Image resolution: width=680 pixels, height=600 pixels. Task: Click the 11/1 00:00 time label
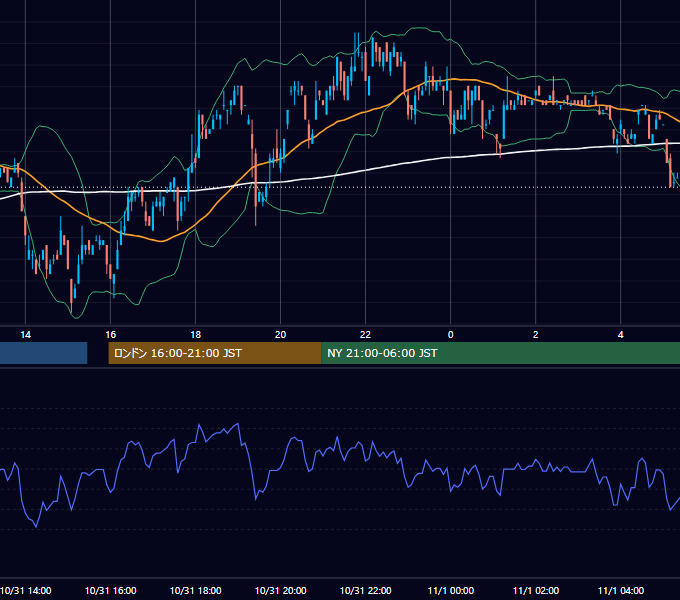pyautogui.click(x=451, y=590)
